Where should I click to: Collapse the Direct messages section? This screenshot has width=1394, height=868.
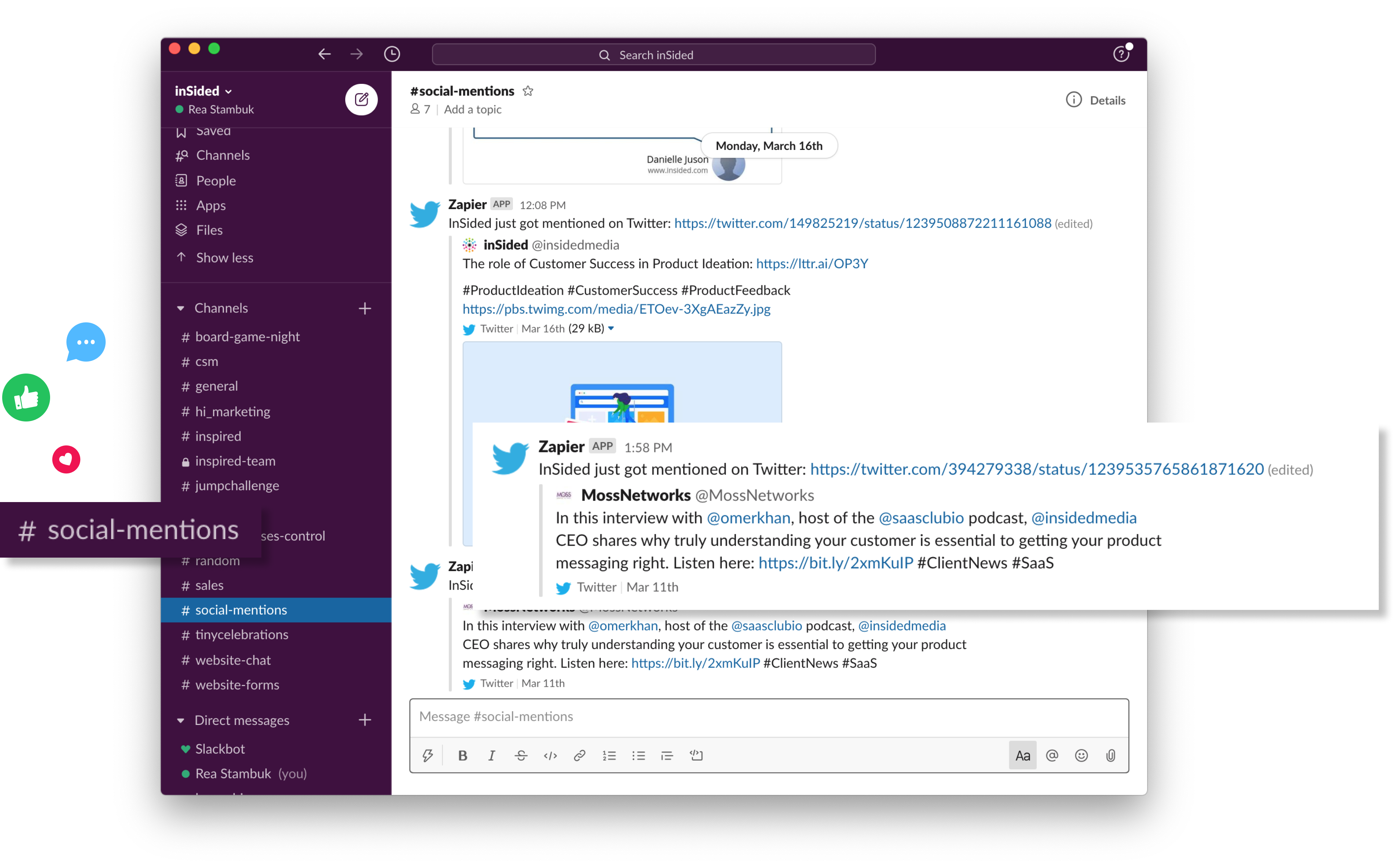click(x=181, y=721)
